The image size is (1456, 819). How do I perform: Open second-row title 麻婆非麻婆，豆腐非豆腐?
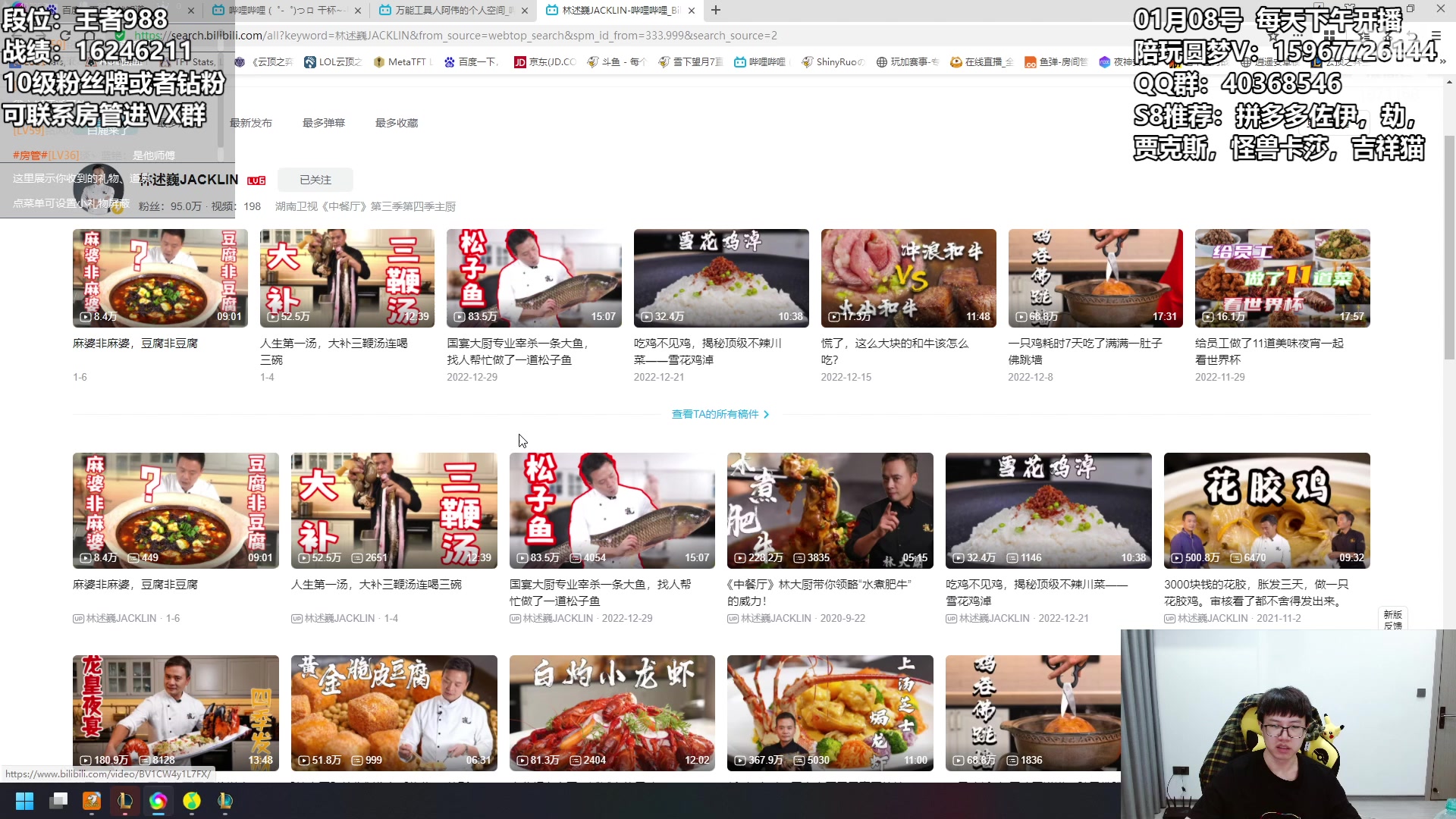(x=135, y=585)
